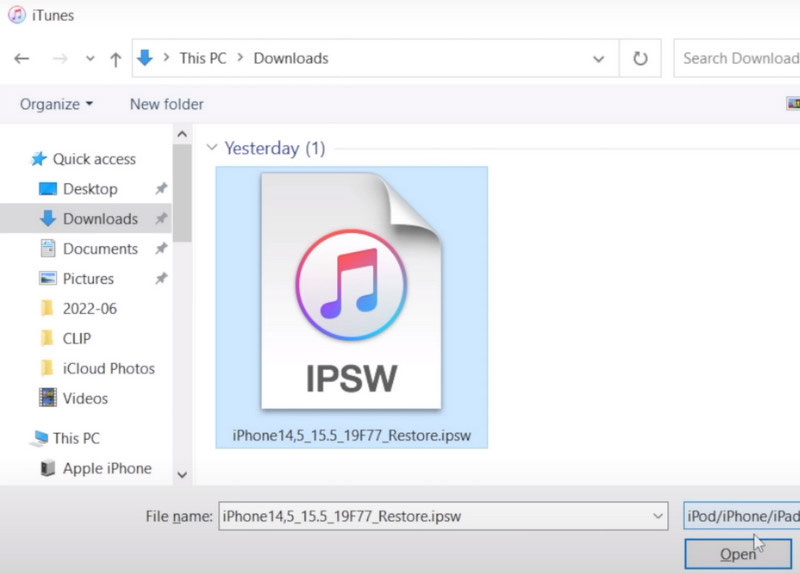Open Documents in the sidebar

tap(88, 248)
